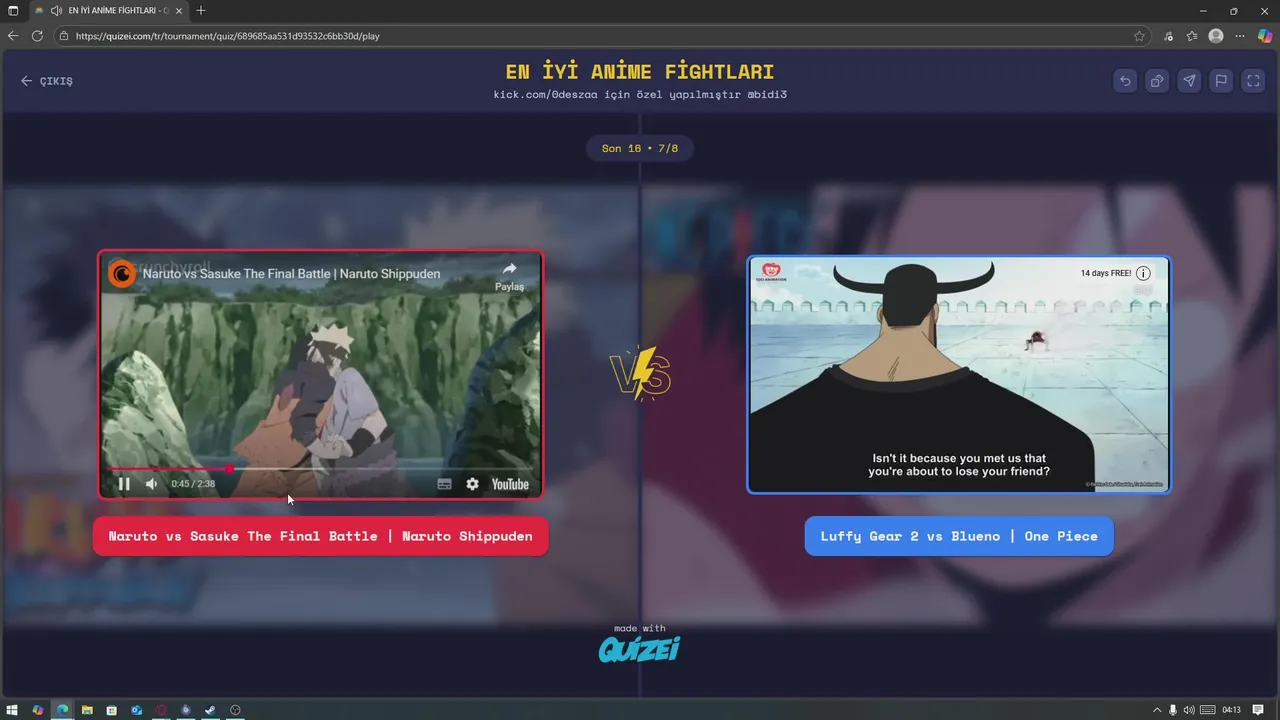Viewport: 1280px width, 720px height.
Task: Click the microphone tray icon
Action: click(x=1173, y=710)
